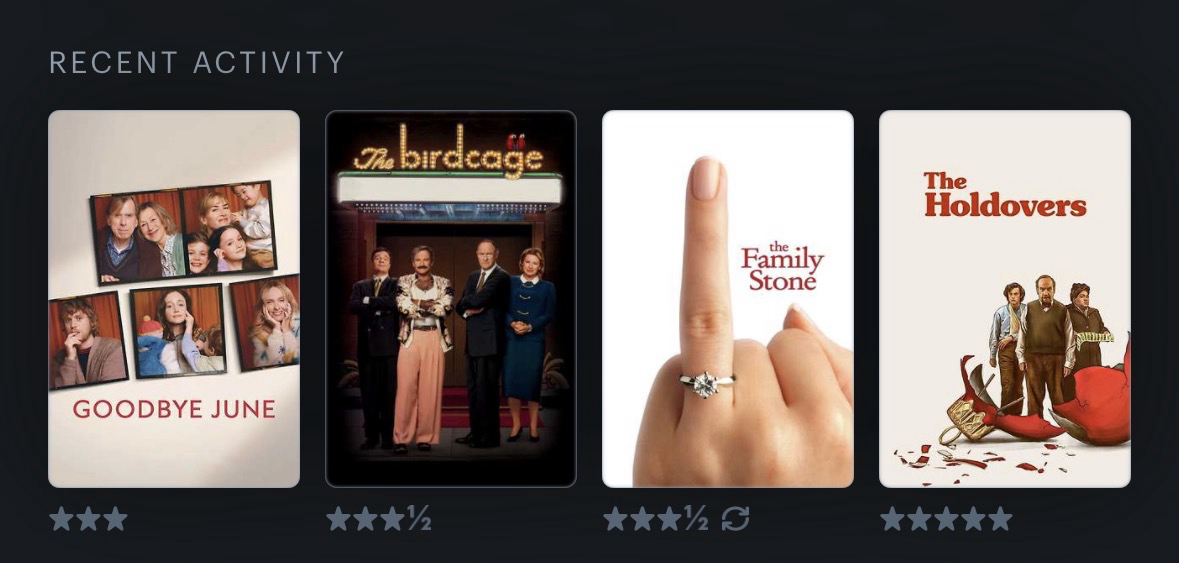This screenshot has width=1179, height=563.
Task: Click The Holdovers red title text
Action: (1005, 194)
